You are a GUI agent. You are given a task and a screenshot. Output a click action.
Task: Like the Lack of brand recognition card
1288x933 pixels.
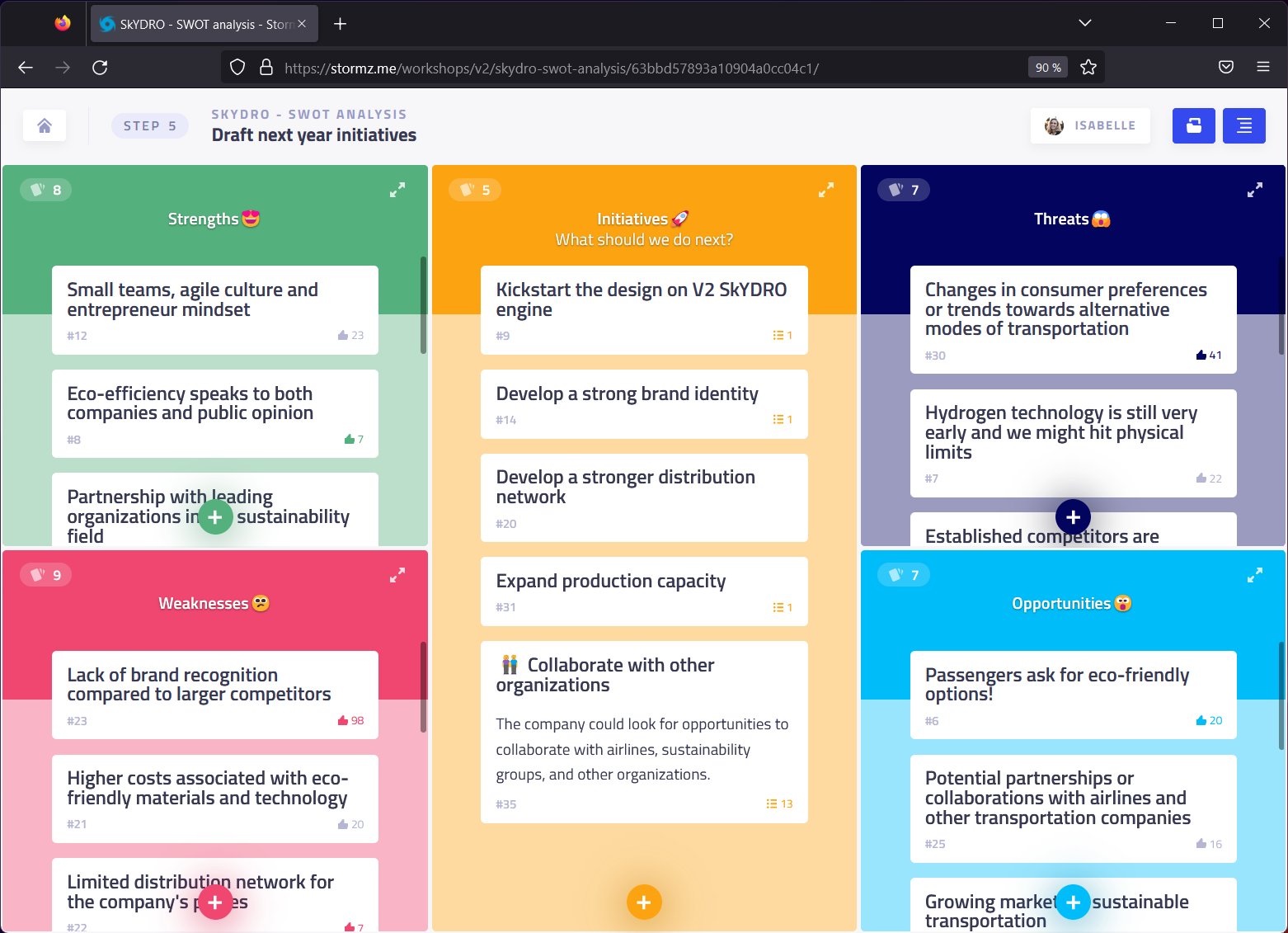pos(350,720)
